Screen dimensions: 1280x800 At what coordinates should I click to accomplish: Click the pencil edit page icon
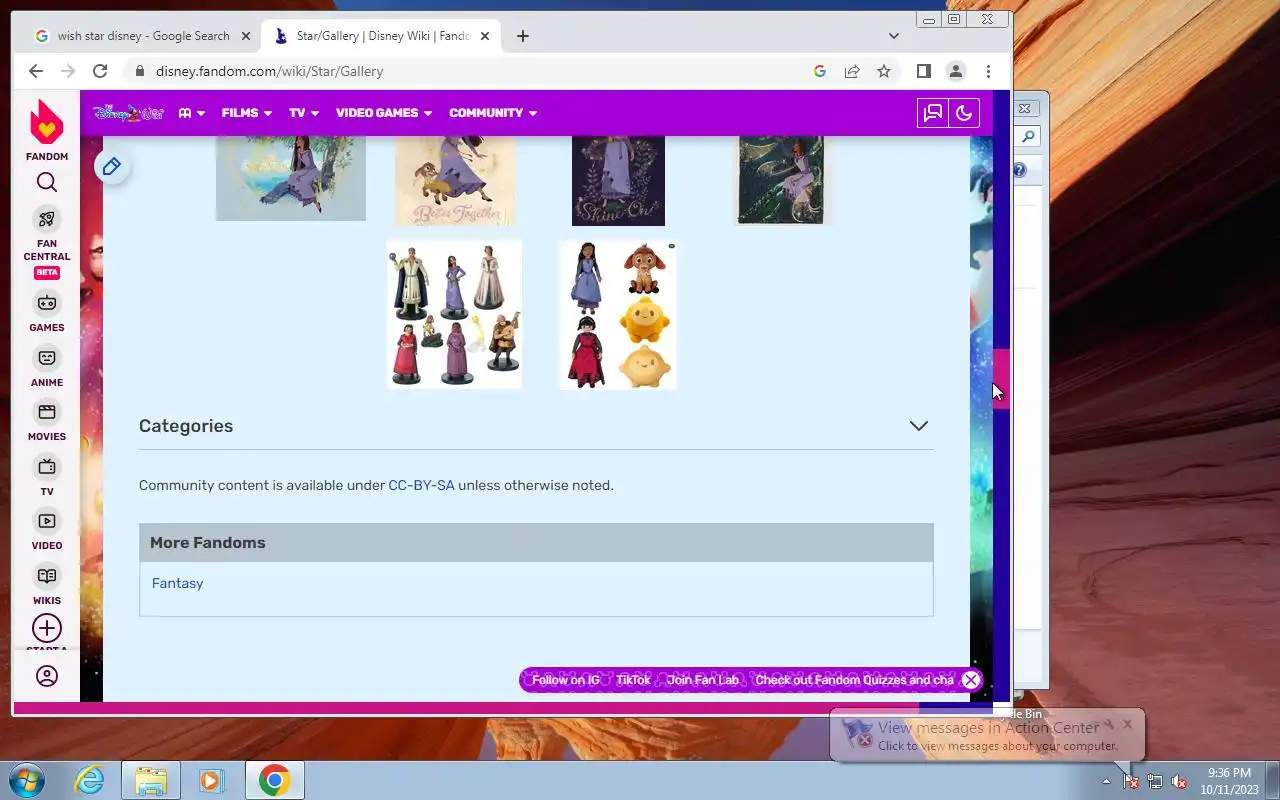(x=111, y=166)
